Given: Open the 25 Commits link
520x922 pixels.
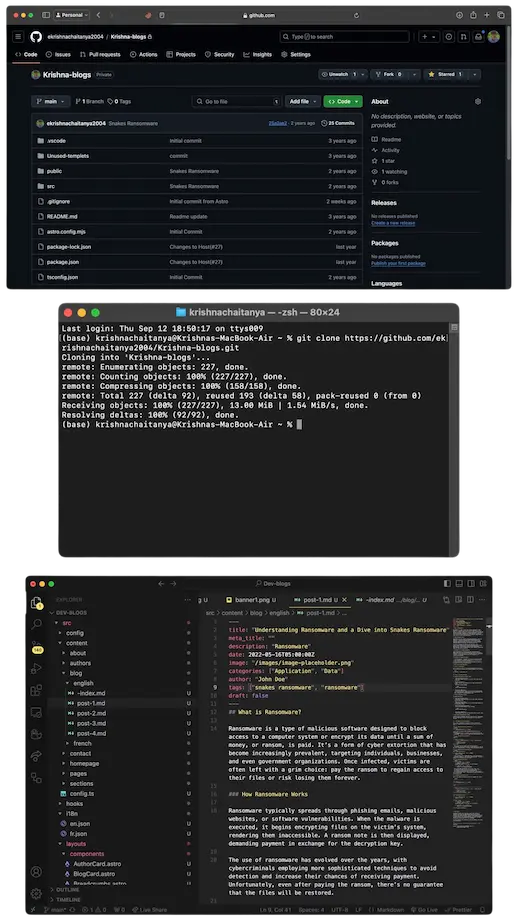Looking at the screenshot, I should click(338, 123).
